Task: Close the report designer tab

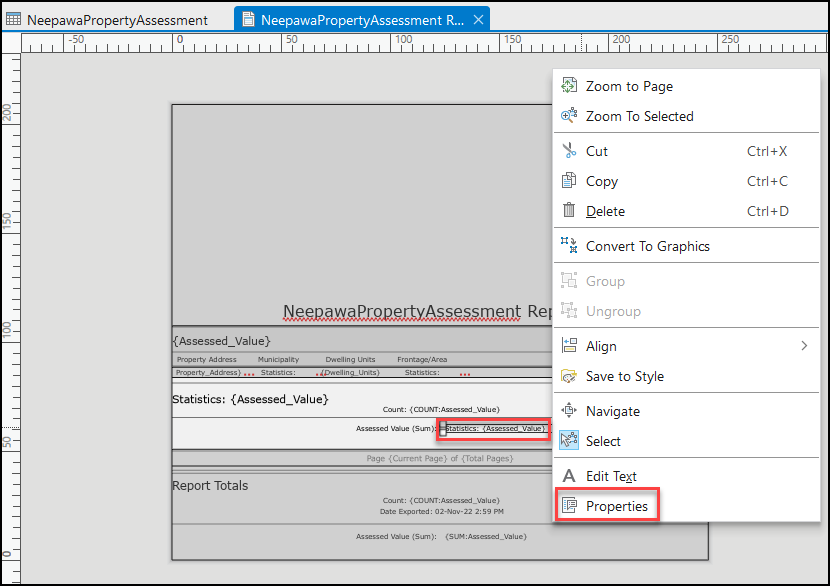Action: click(477, 18)
